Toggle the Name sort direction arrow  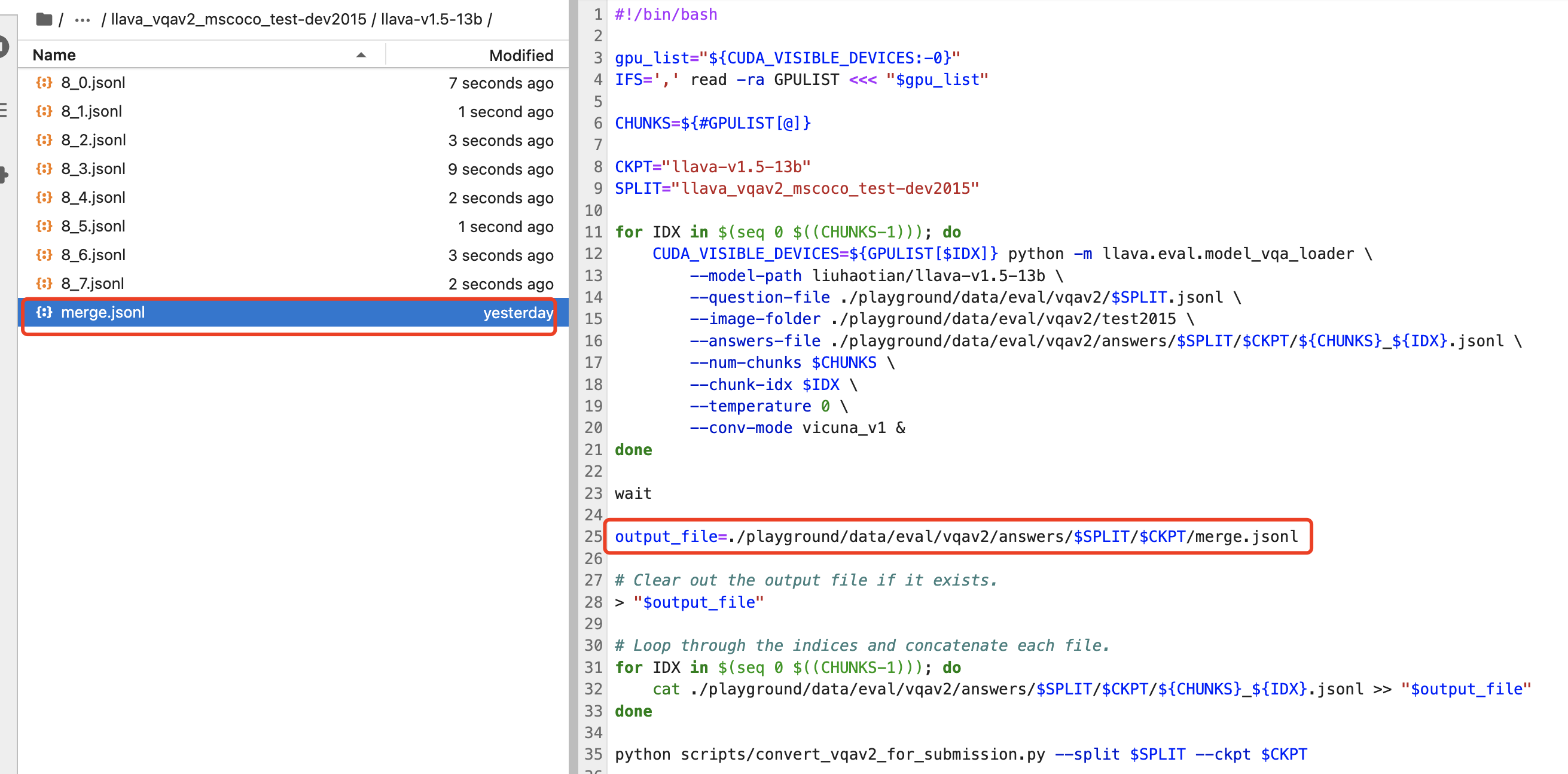[361, 55]
